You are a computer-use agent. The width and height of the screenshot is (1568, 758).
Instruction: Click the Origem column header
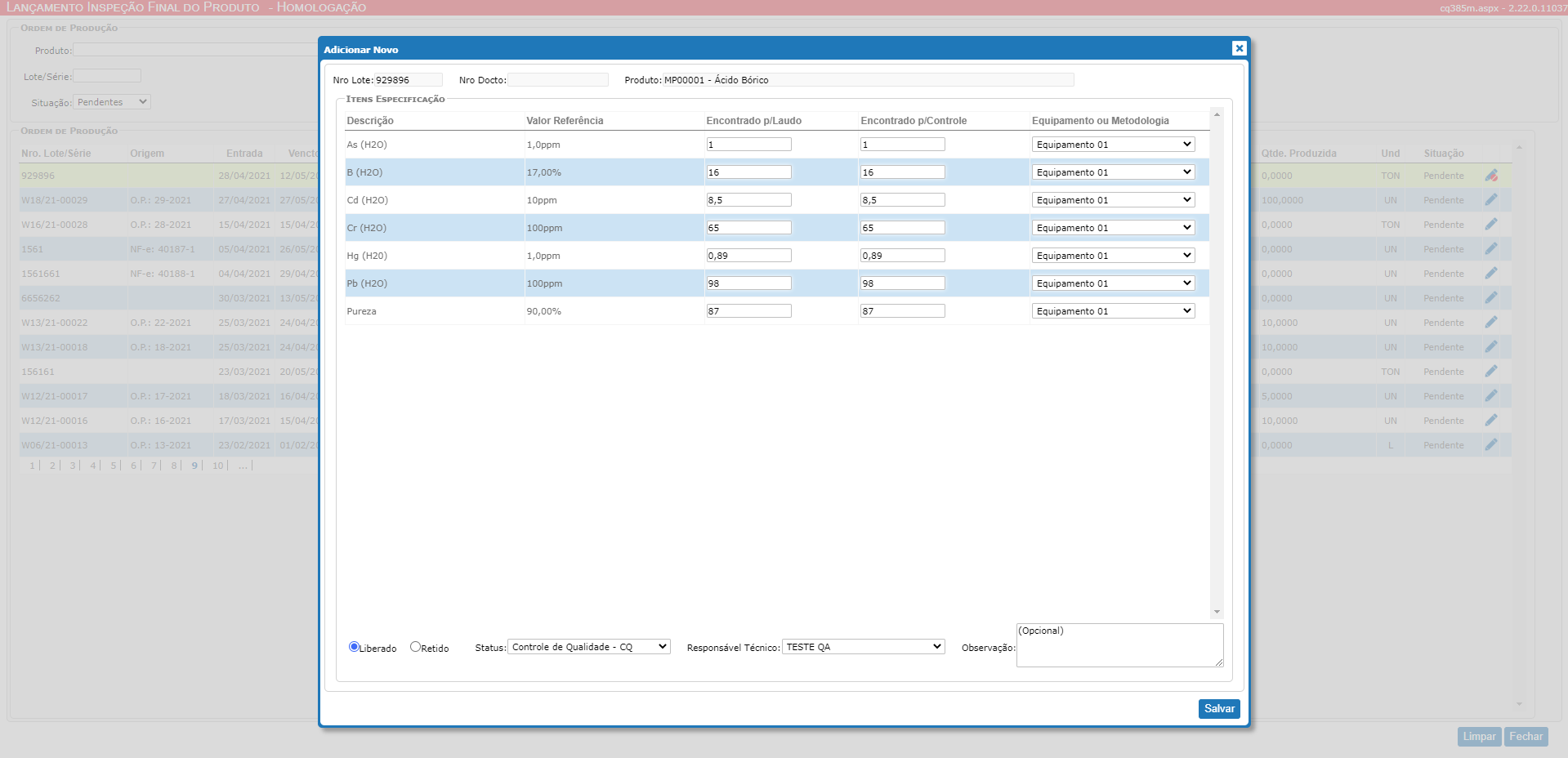147,154
